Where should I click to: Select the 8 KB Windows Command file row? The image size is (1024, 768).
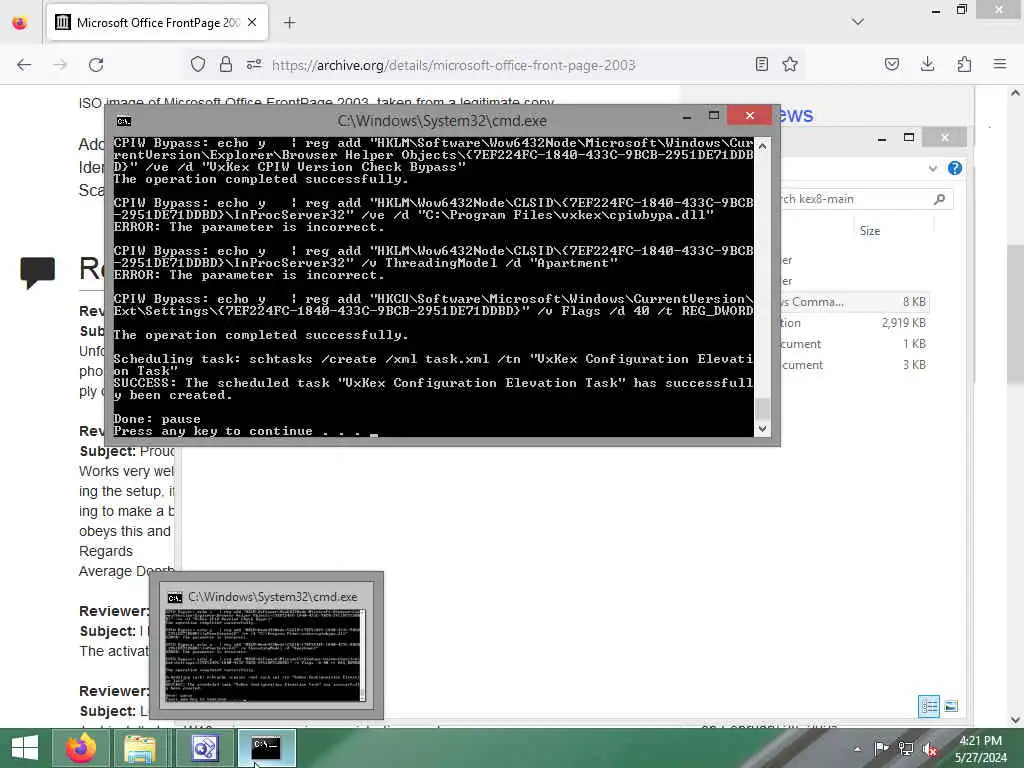(854, 302)
